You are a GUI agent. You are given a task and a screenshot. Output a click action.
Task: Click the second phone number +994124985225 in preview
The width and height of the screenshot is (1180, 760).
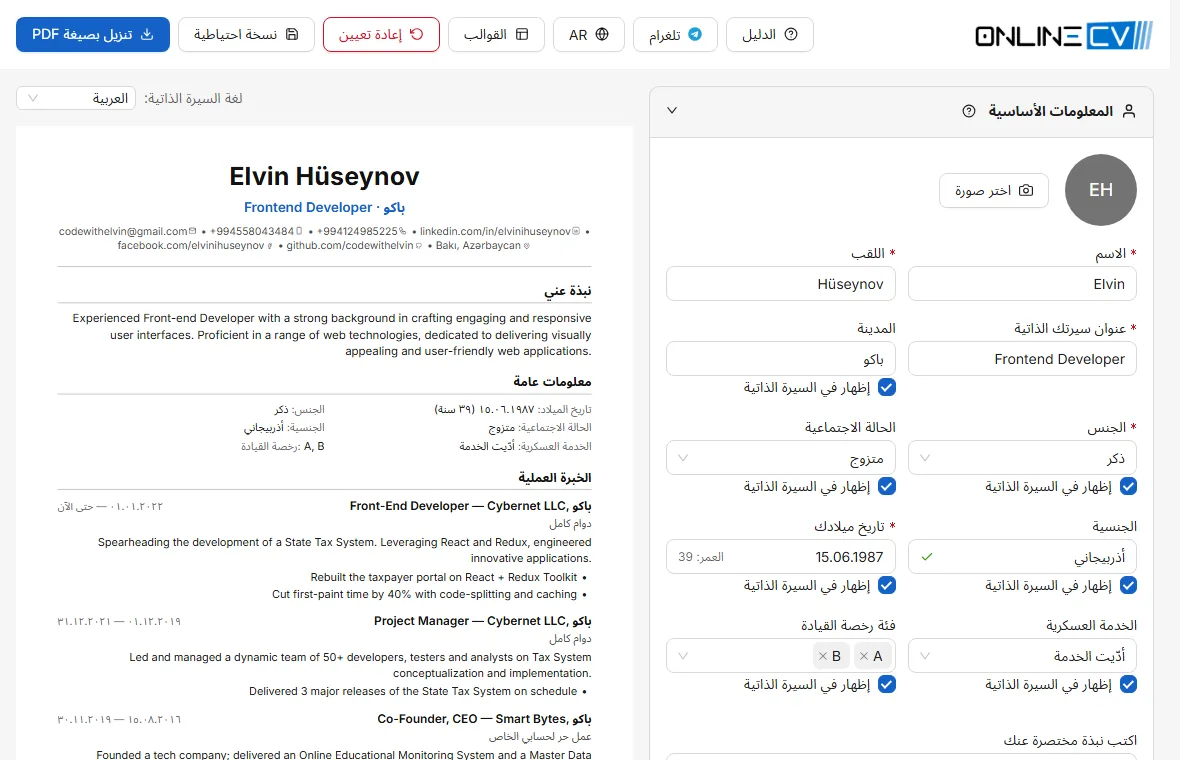point(357,231)
